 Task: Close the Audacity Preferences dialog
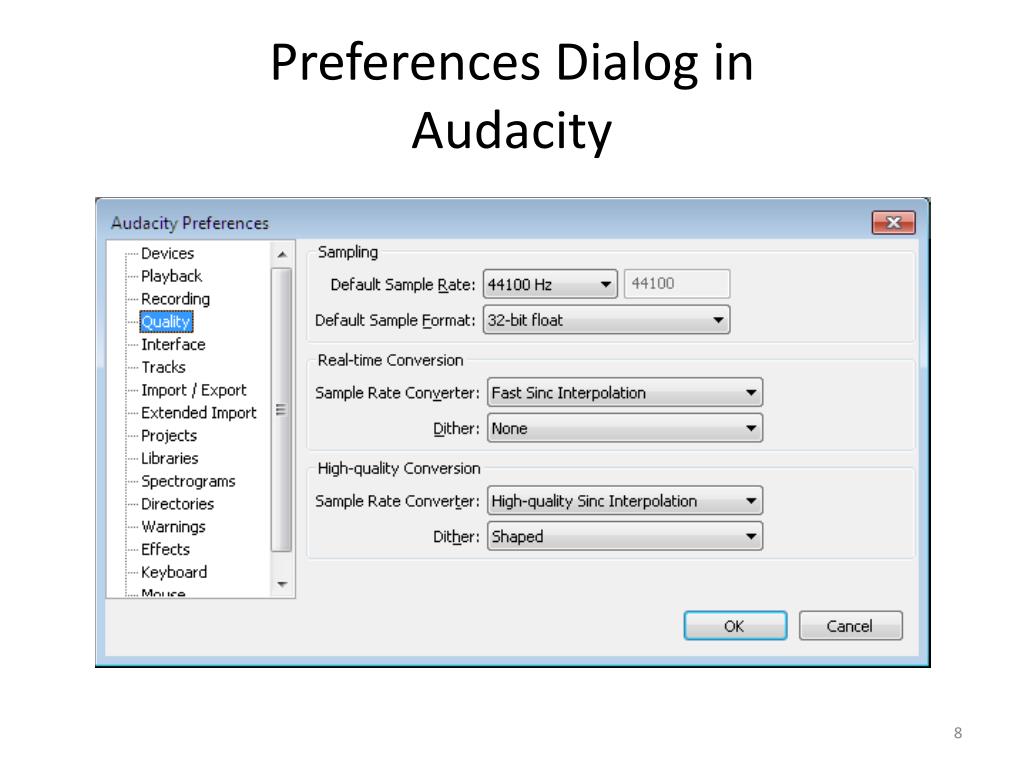(893, 223)
